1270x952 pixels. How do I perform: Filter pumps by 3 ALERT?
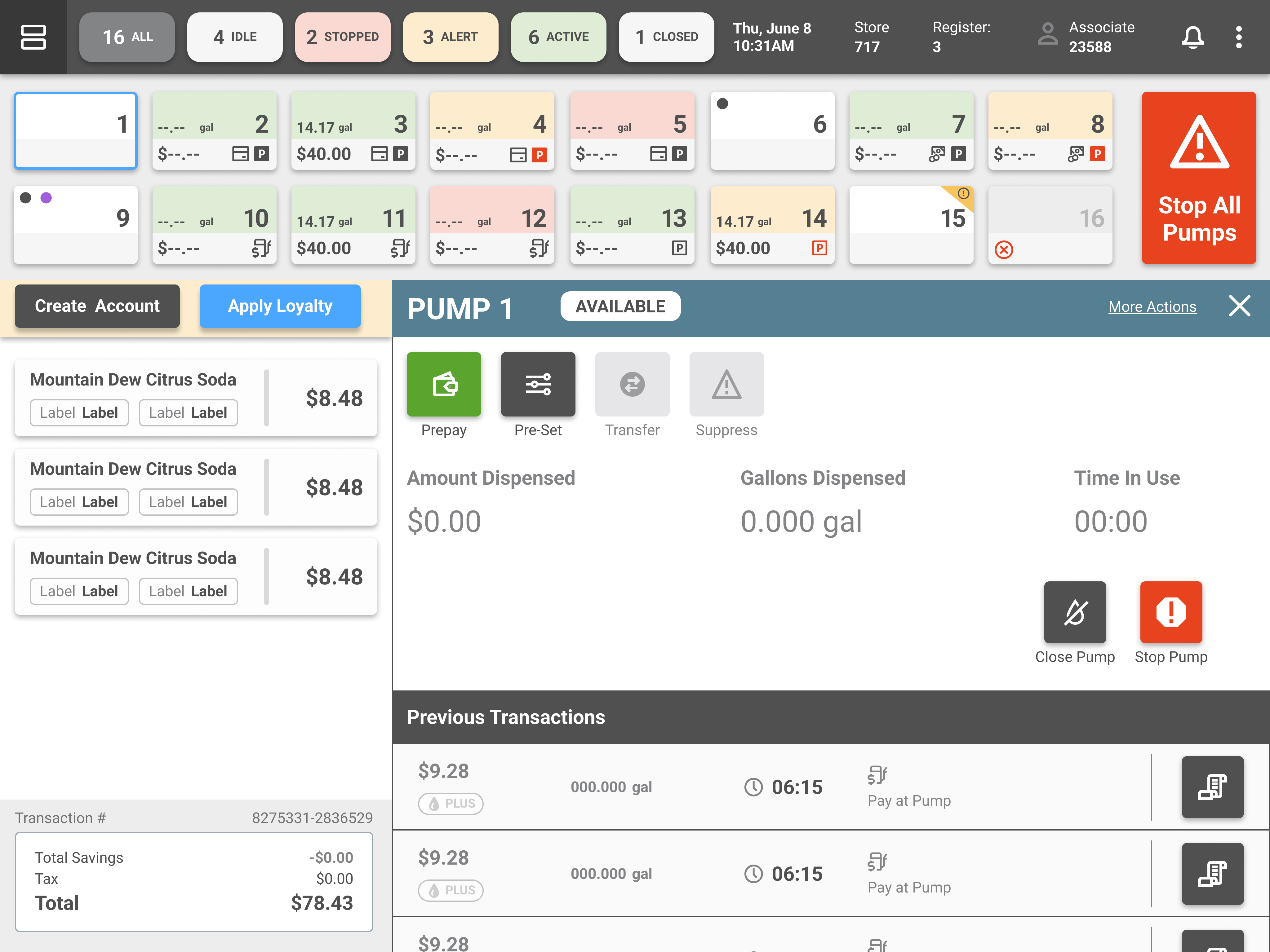click(451, 37)
